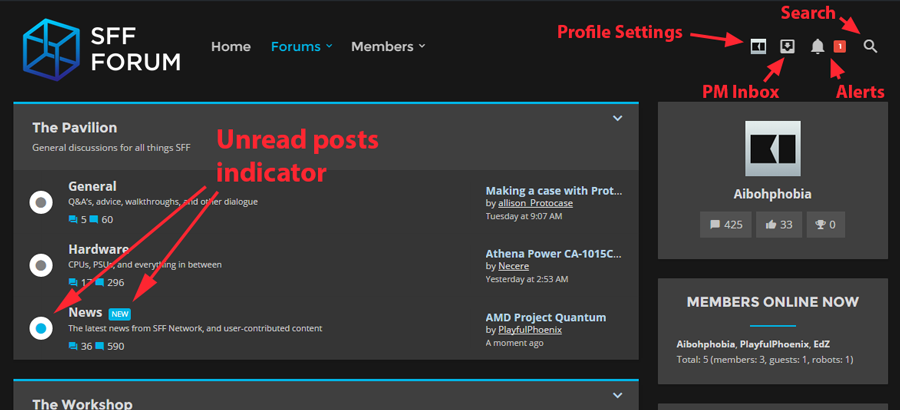900x410 pixels.
Task: Open the News forum link
Action: pyautogui.click(x=84, y=312)
